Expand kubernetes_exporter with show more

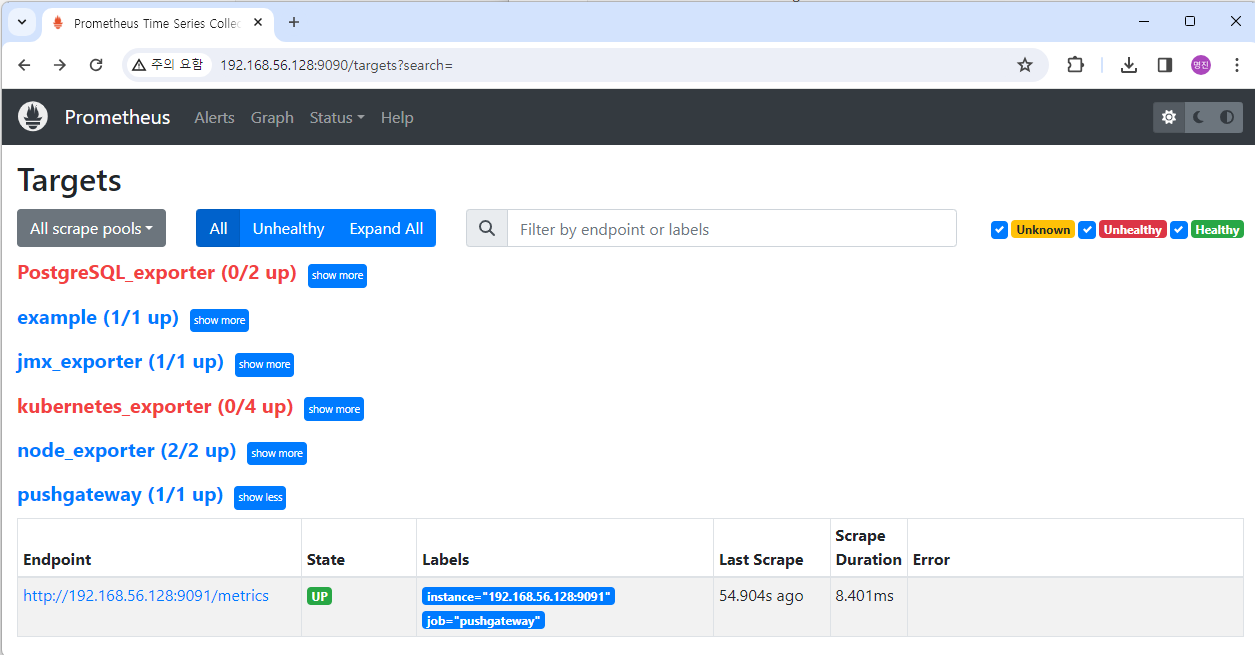point(334,409)
